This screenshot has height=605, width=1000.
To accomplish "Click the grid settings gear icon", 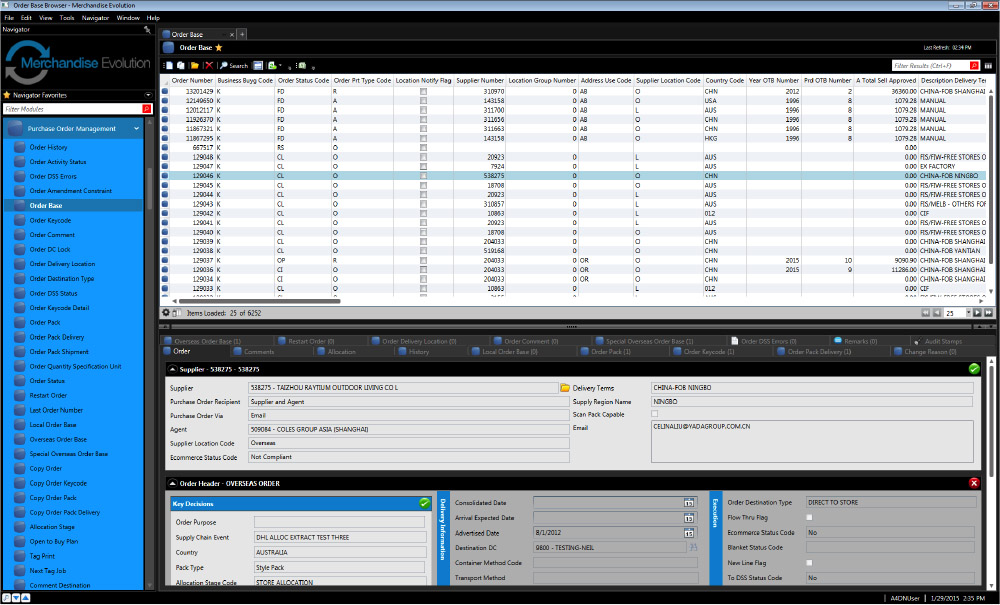I will 166,313.
